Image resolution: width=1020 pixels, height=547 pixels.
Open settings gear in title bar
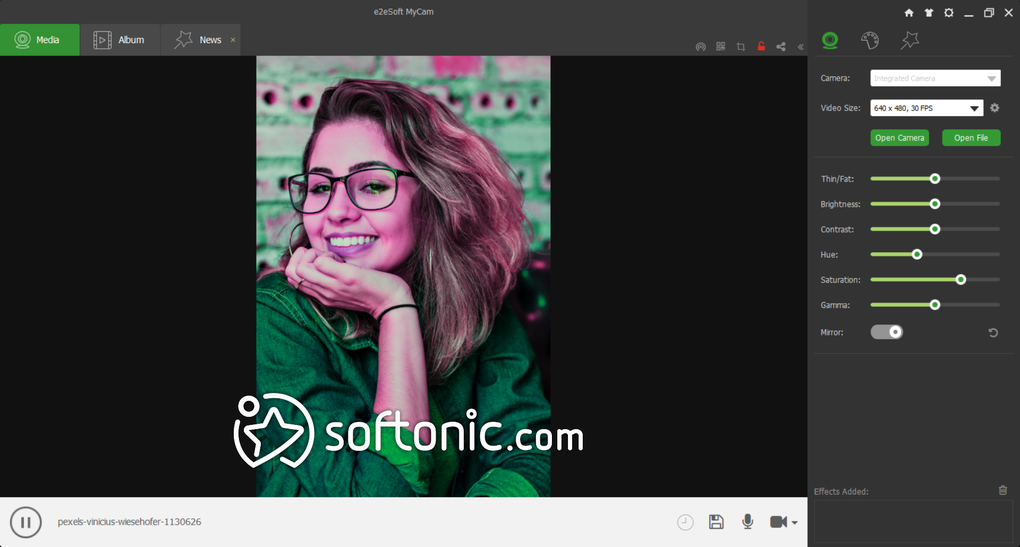pyautogui.click(x=949, y=13)
